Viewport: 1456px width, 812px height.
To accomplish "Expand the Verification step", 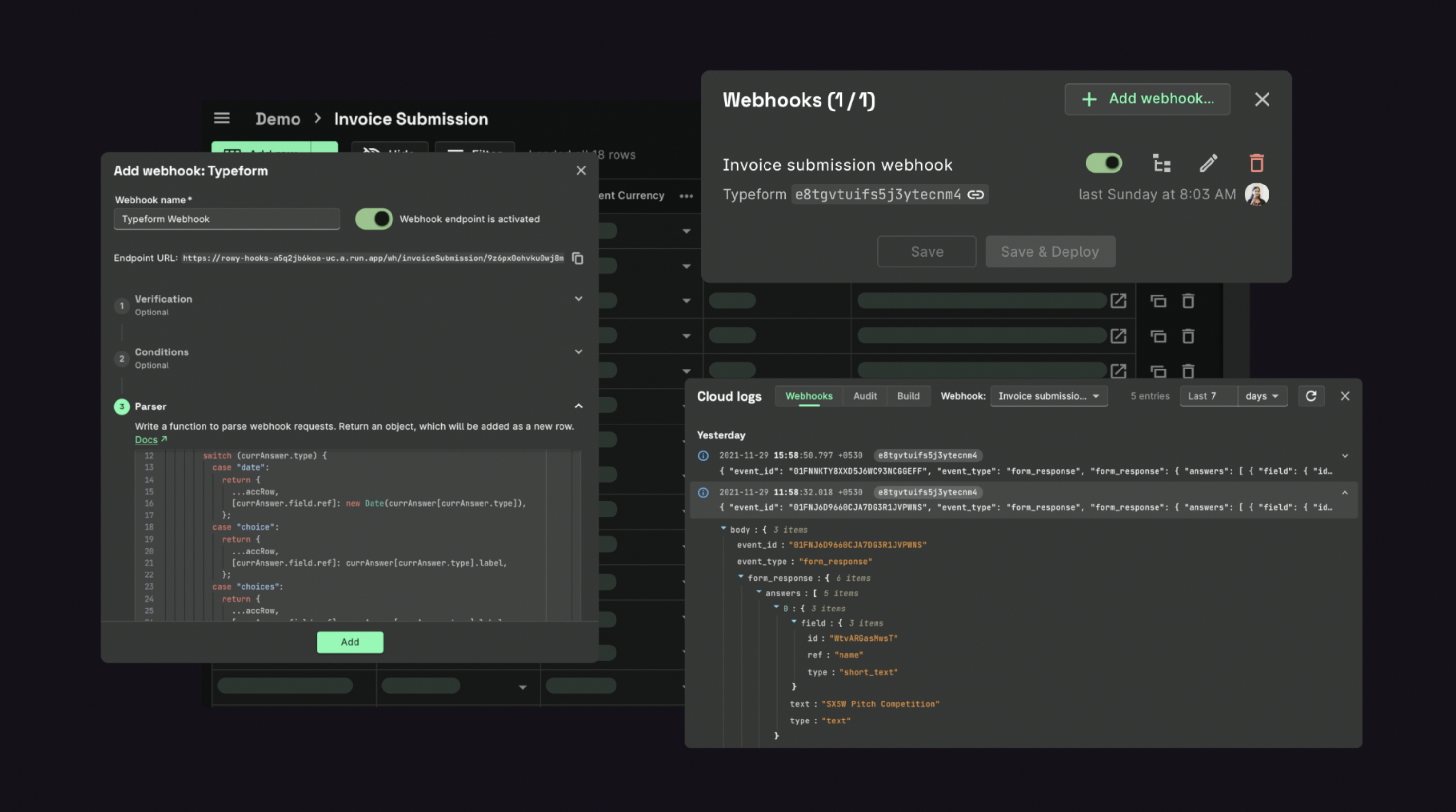I will coord(578,299).
